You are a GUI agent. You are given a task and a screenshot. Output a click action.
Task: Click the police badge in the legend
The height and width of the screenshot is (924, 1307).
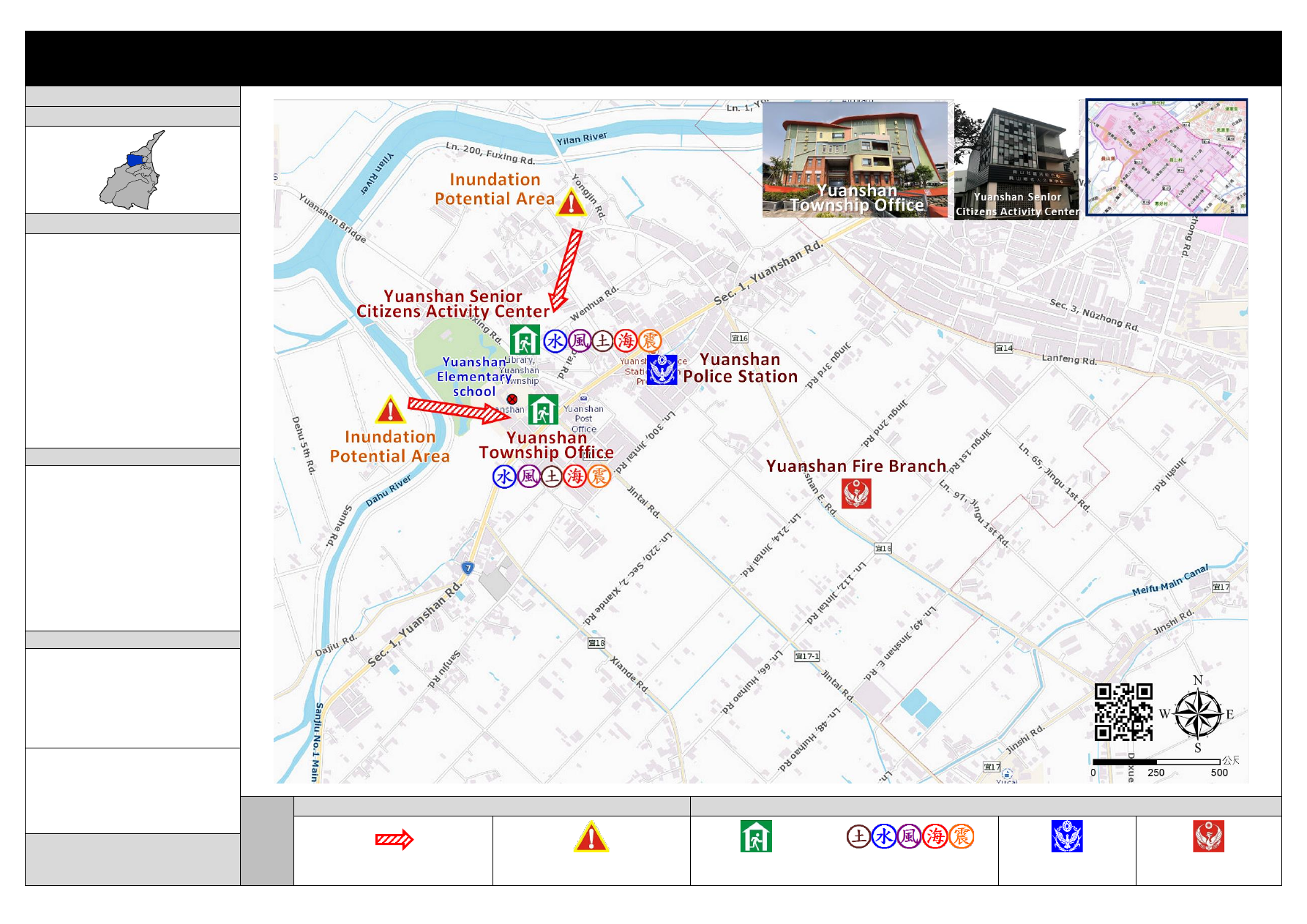point(1067,836)
